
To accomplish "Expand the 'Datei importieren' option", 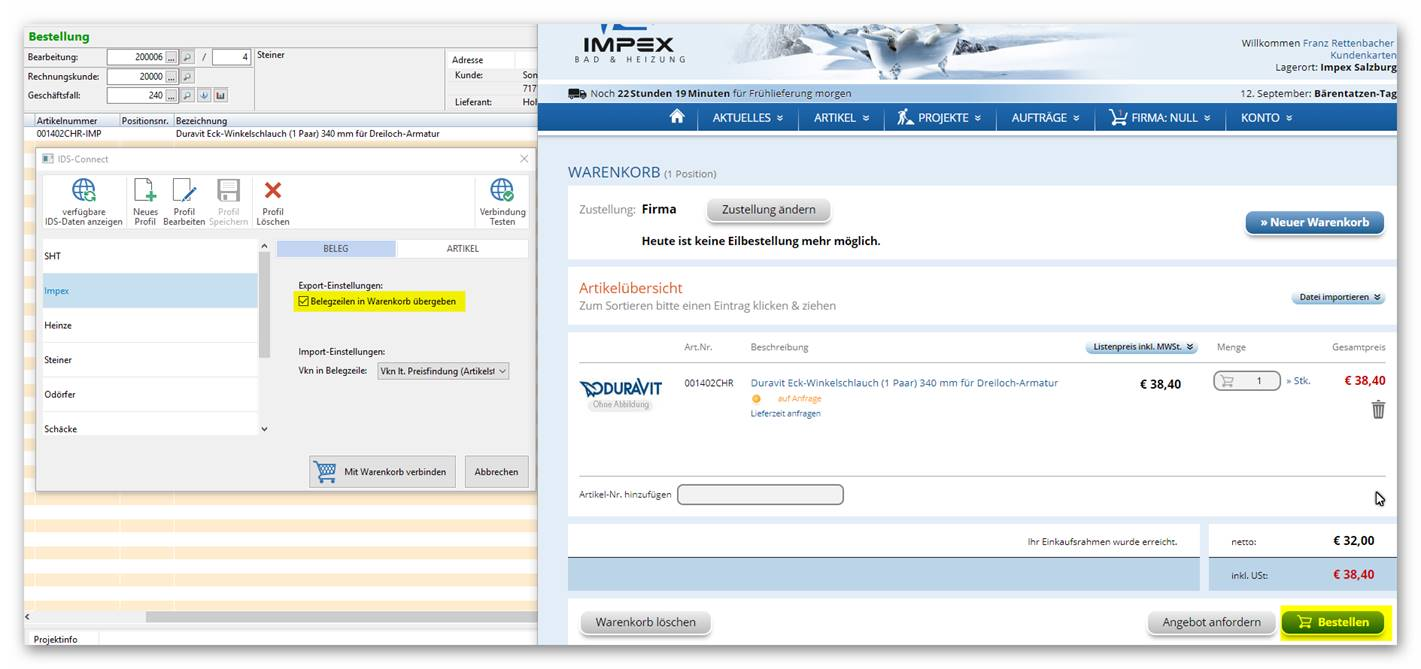I will point(1339,297).
